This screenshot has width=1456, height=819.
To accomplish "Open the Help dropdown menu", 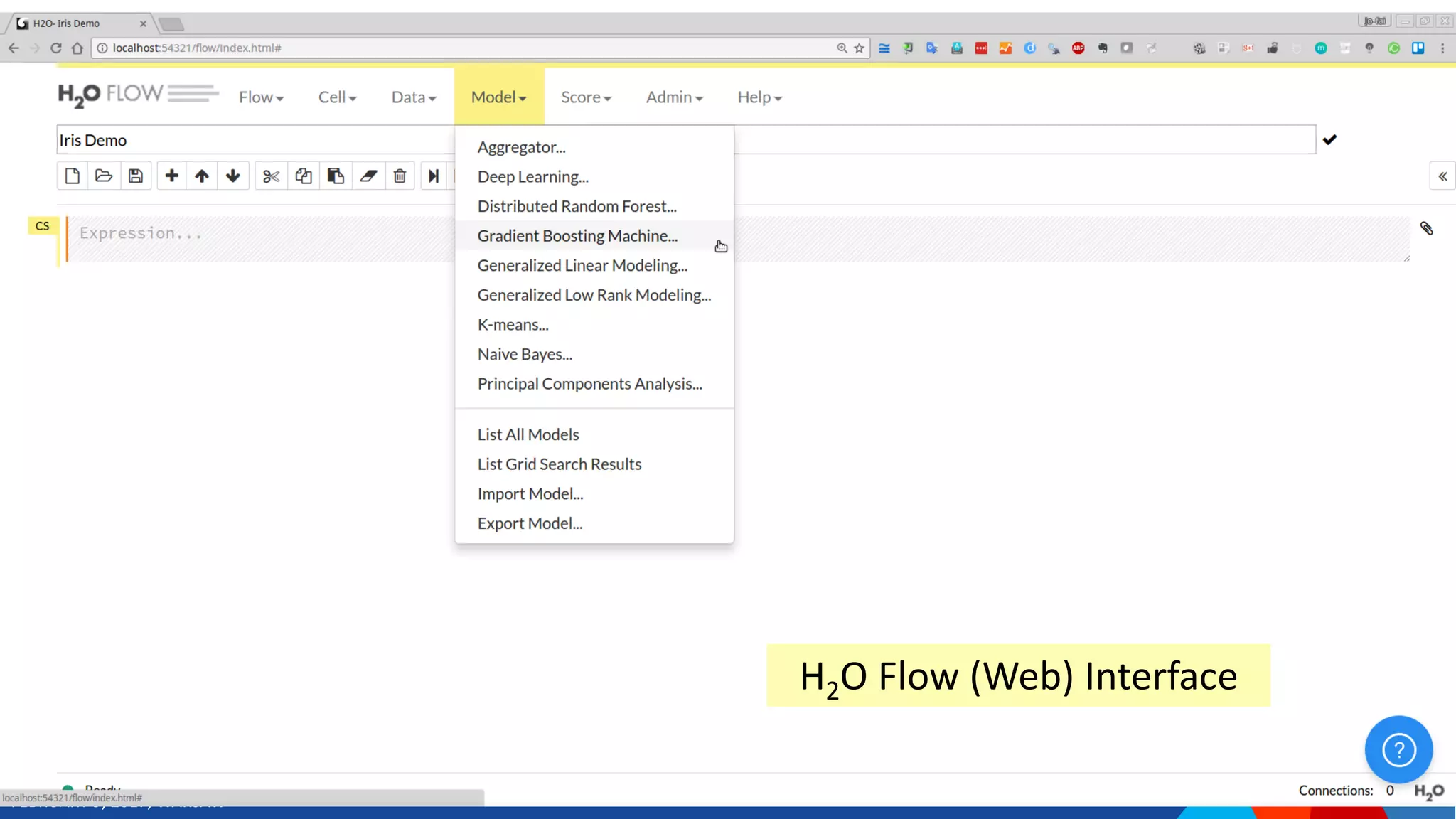I will 759,97.
